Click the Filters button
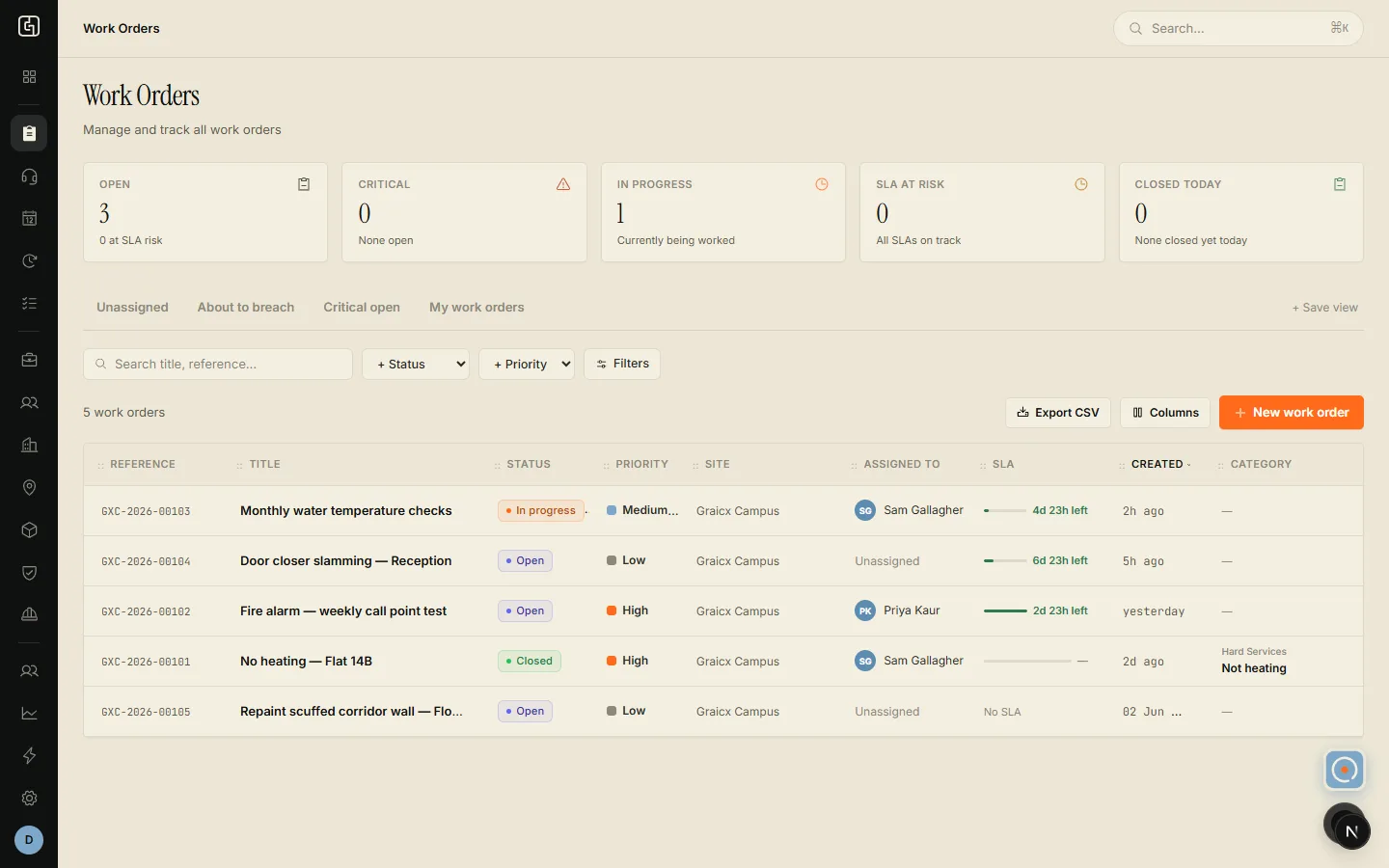Viewport: 1389px width, 868px height. pyautogui.click(x=622, y=364)
